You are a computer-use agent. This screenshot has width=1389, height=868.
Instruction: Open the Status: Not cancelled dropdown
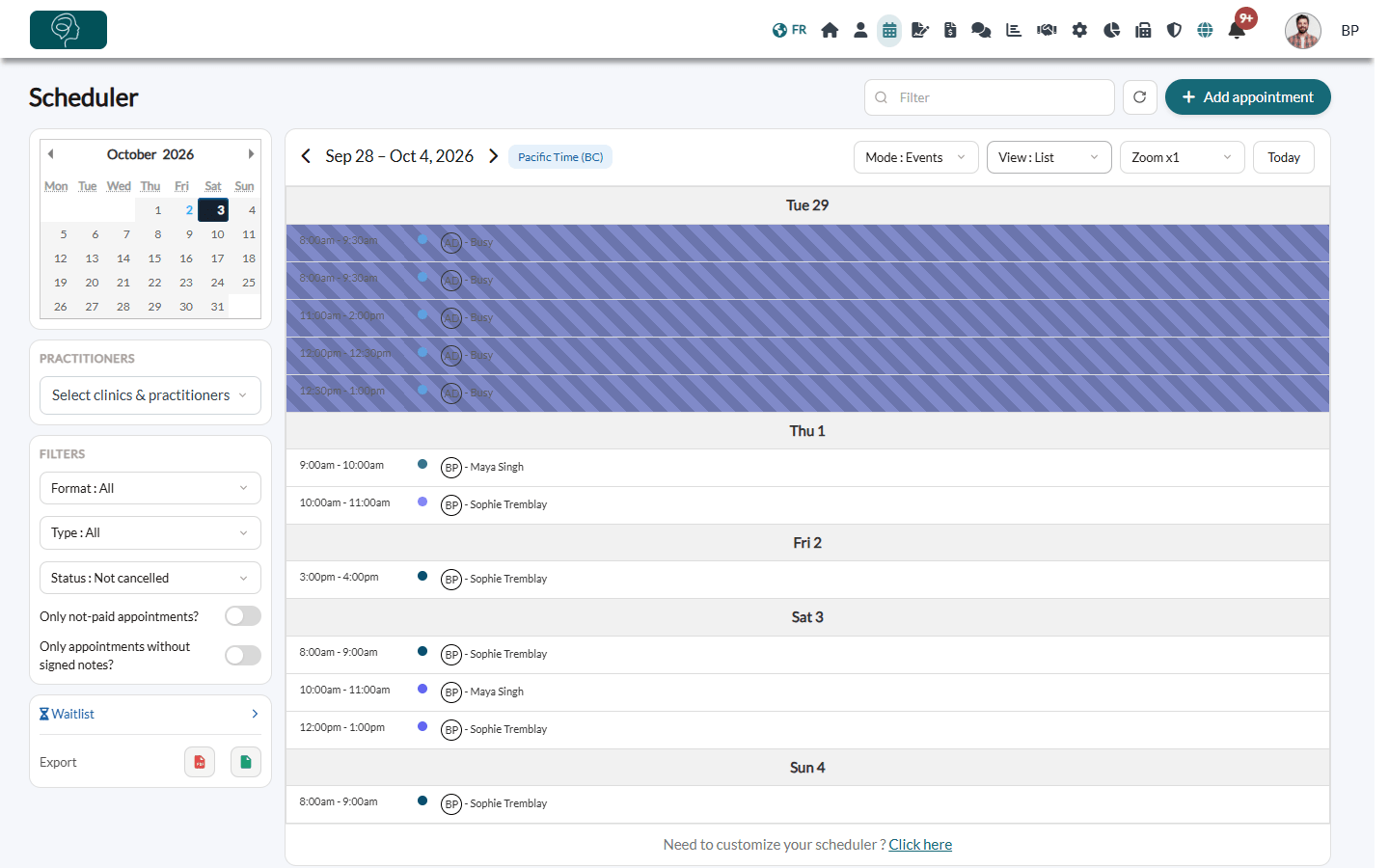[150, 578]
